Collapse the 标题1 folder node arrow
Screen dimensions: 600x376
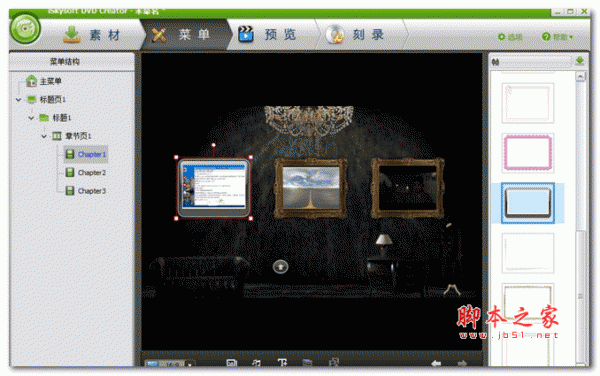pos(31,118)
